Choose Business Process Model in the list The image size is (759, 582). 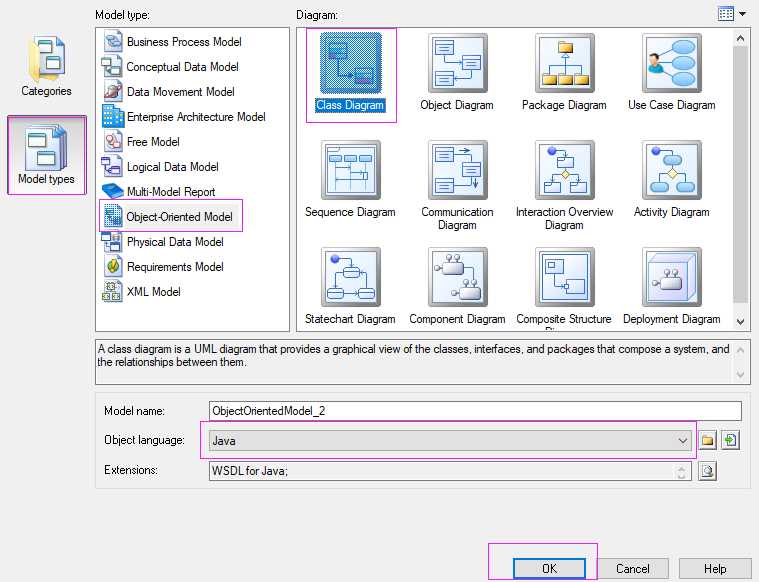172,42
